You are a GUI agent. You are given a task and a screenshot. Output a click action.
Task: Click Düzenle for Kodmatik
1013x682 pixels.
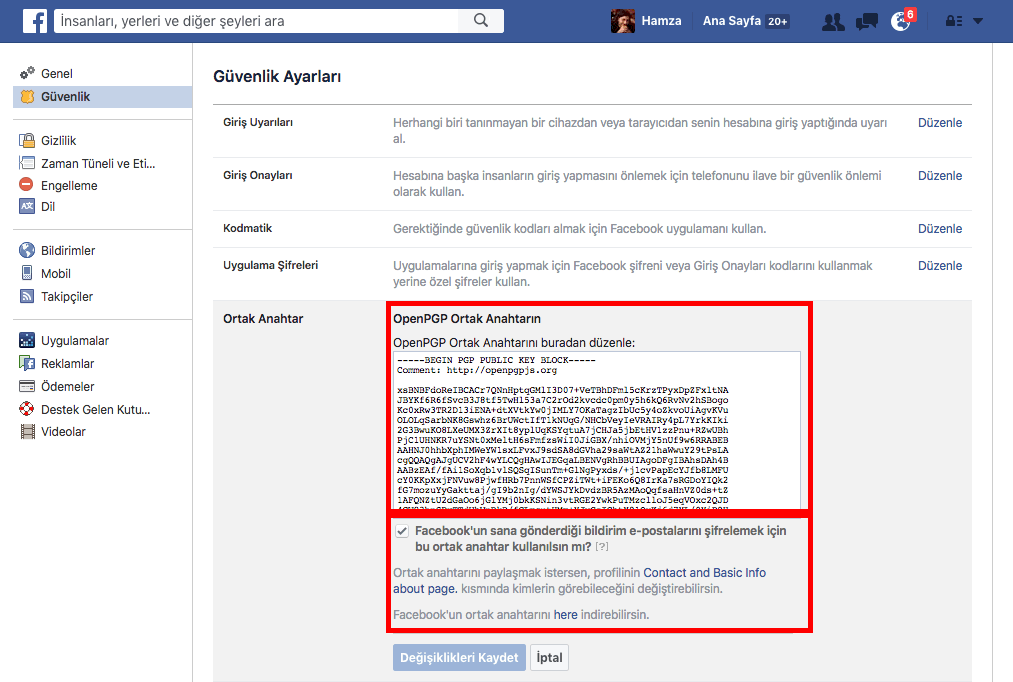pos(940,229)
